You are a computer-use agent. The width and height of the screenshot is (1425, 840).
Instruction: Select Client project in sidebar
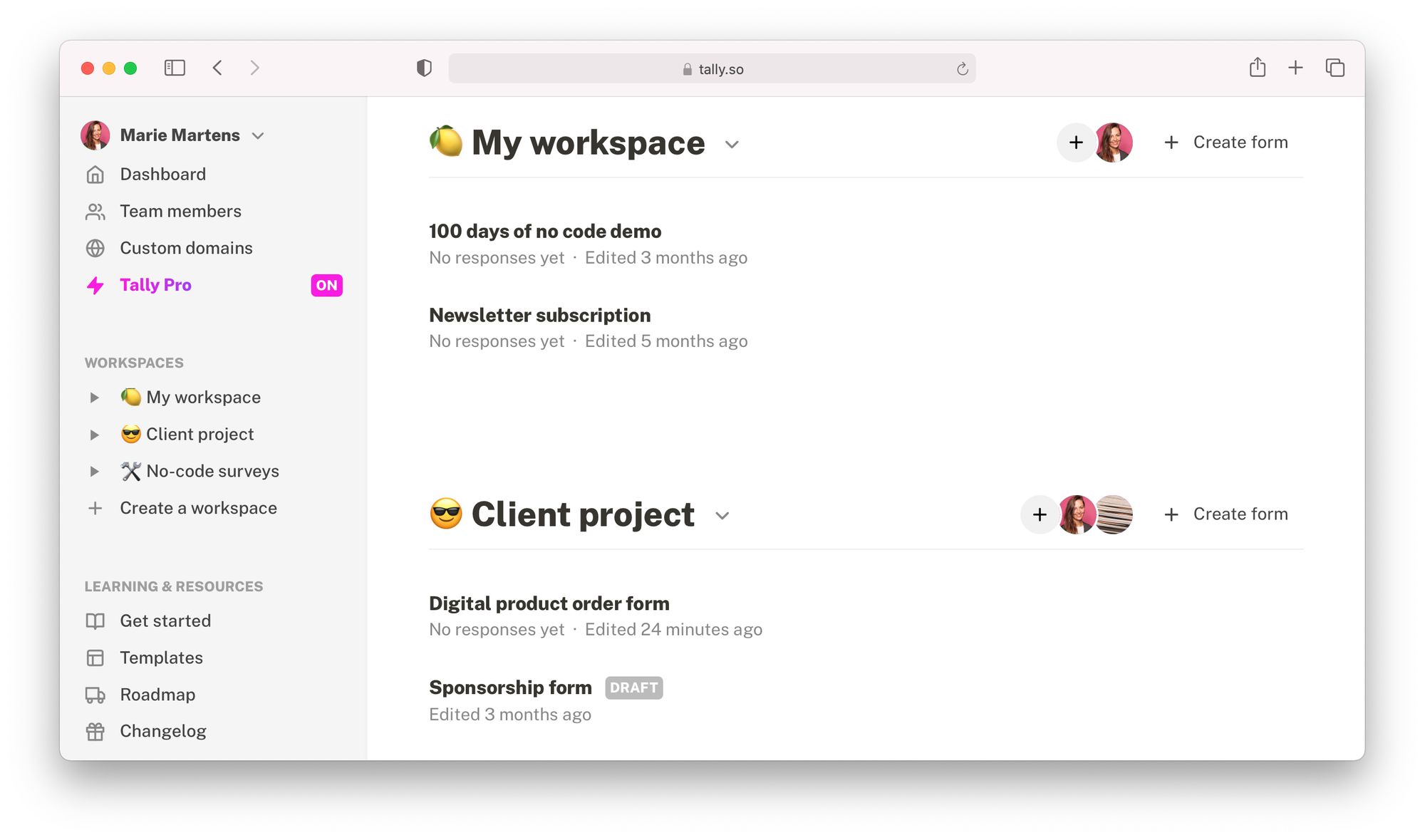point(199,434)
